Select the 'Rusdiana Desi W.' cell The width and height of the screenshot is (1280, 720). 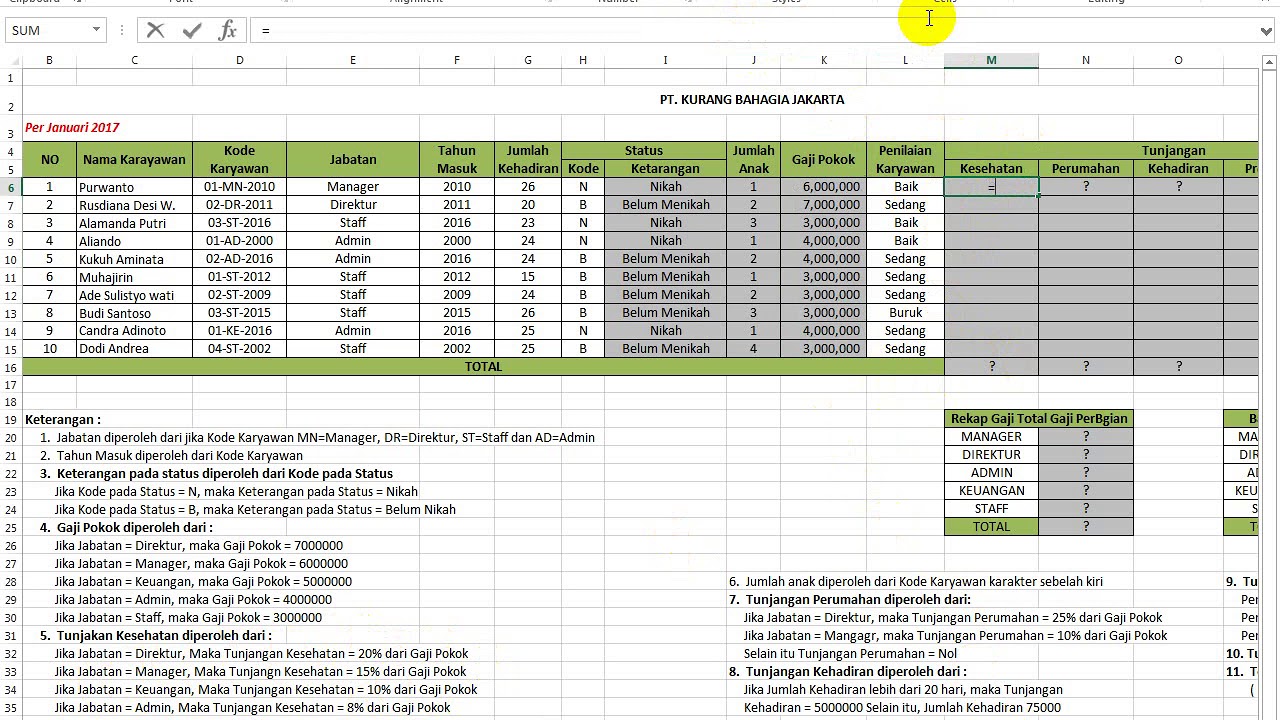tap(134, 205)
